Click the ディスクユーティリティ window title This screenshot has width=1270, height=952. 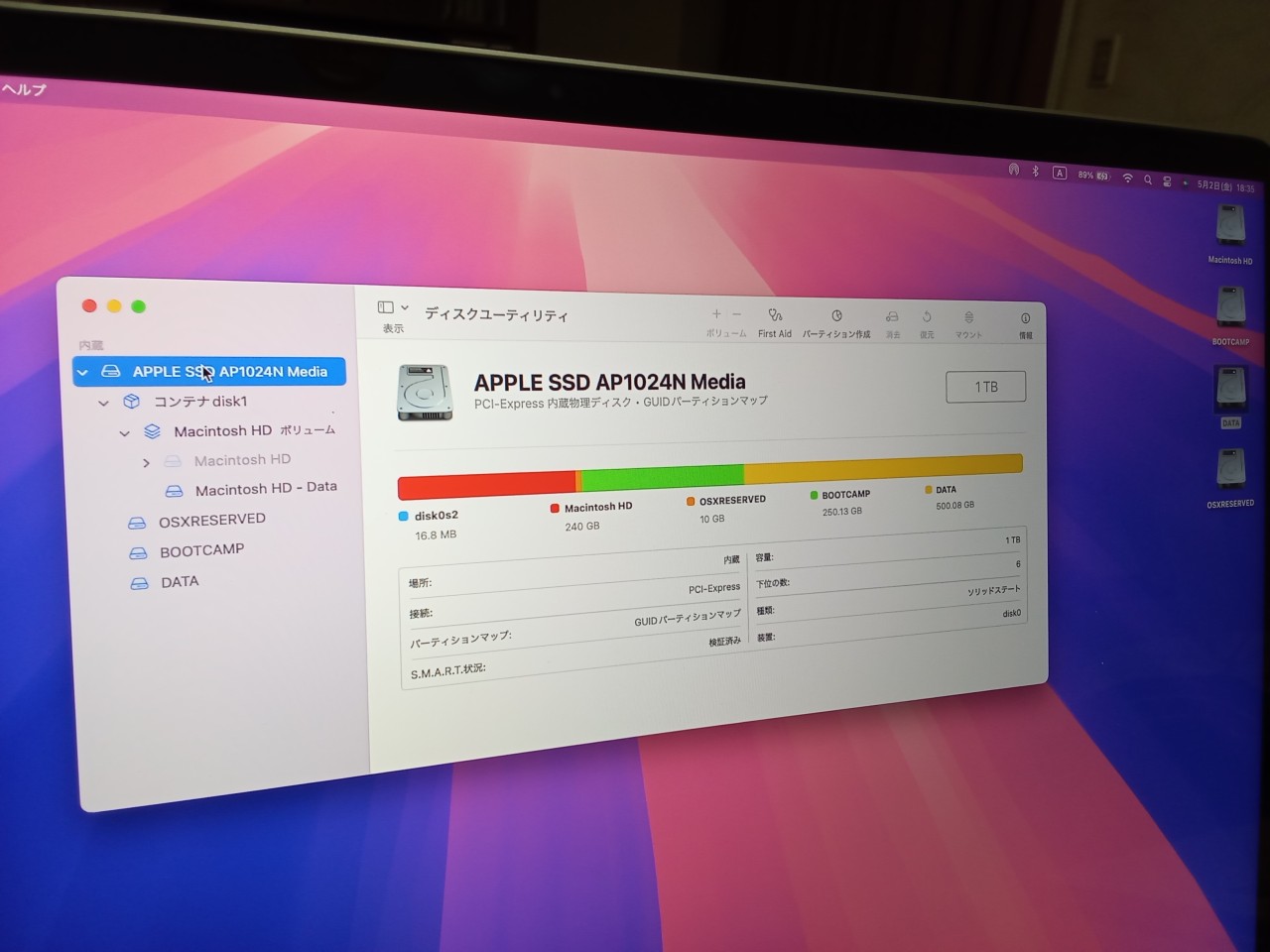(496, 314)
